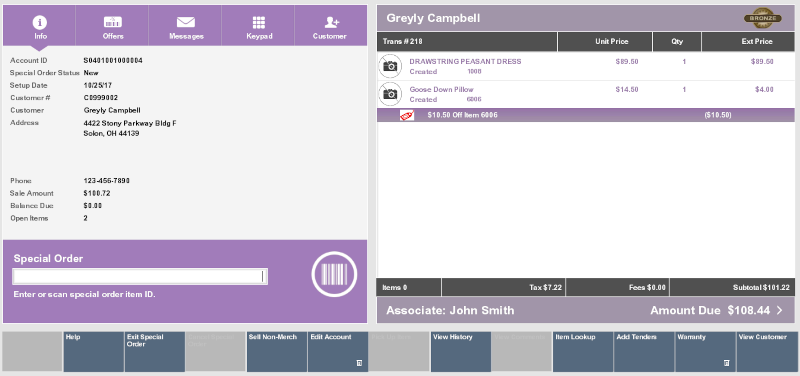800x376 pixels.
Task: Click Sell Non-Merch button
Action: pyautogui.click(x=277, y=352)
